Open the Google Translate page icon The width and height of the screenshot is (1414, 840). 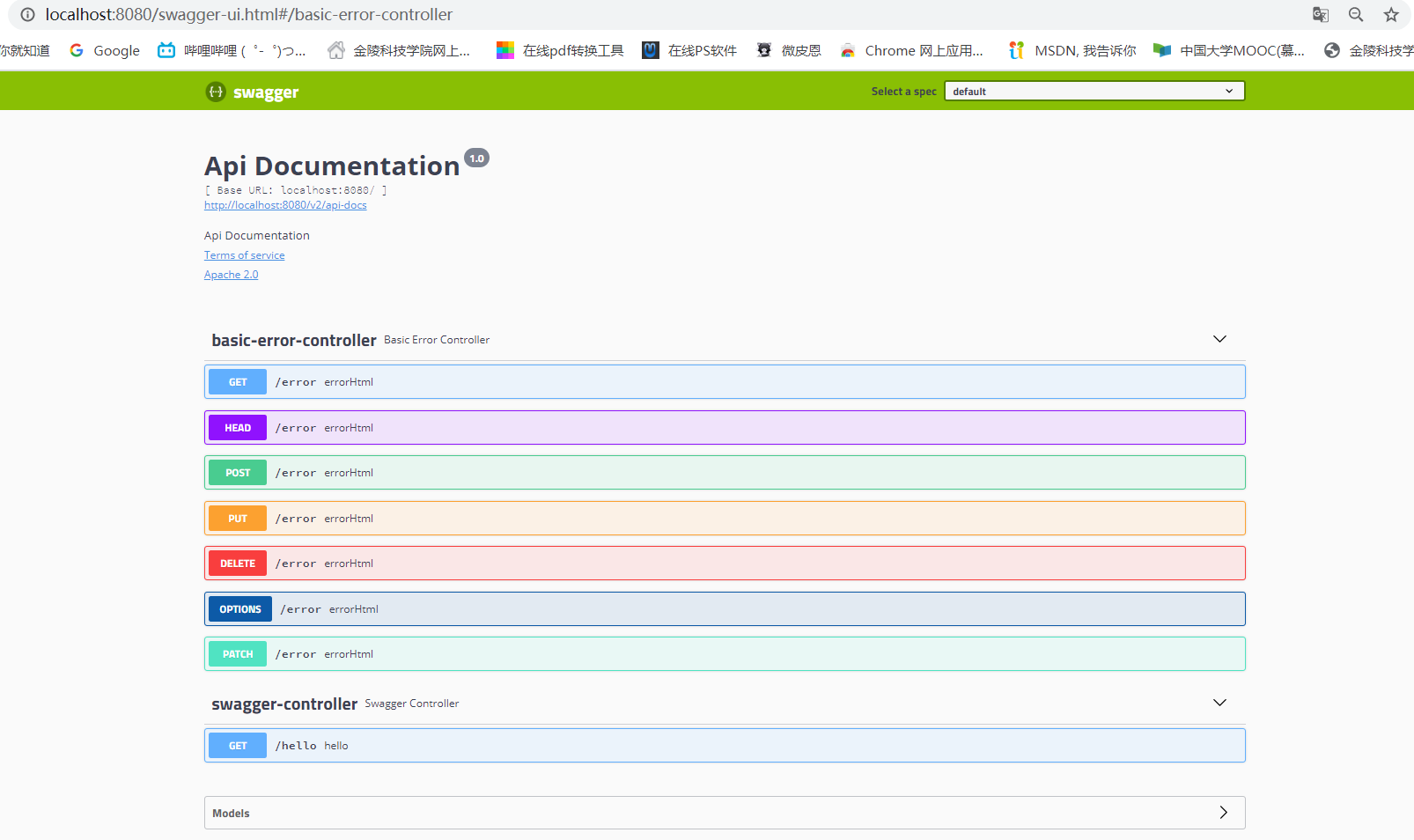pyautogui.click(x=1321, y=14)
